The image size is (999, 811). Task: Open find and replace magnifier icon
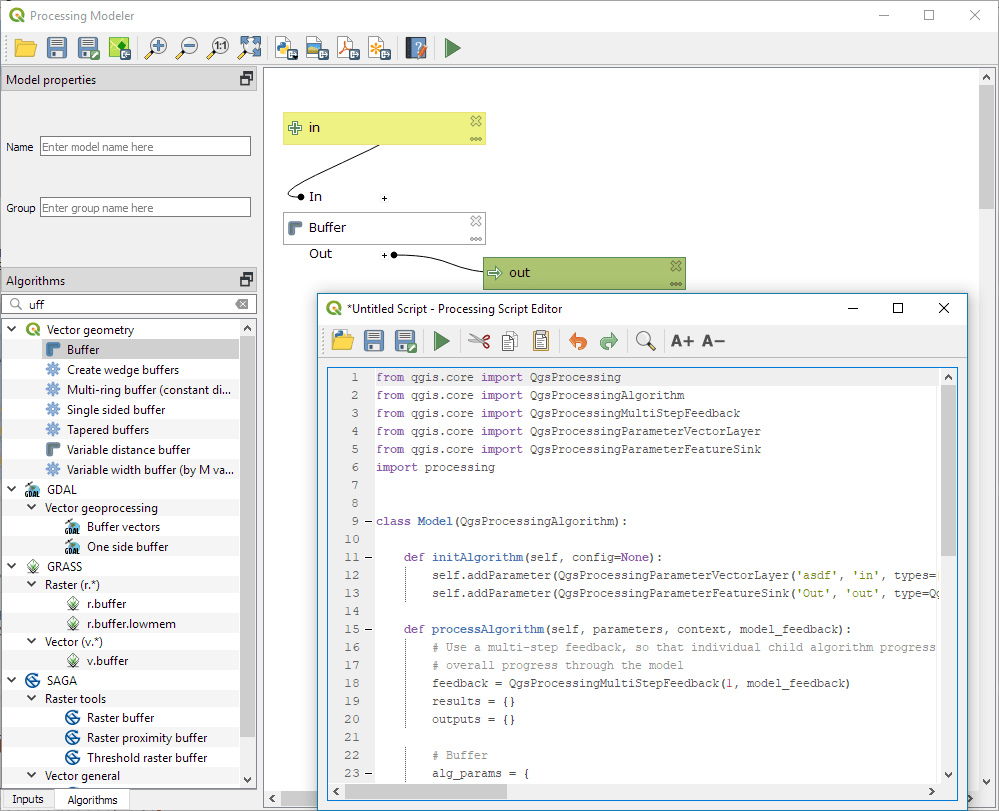645,341
